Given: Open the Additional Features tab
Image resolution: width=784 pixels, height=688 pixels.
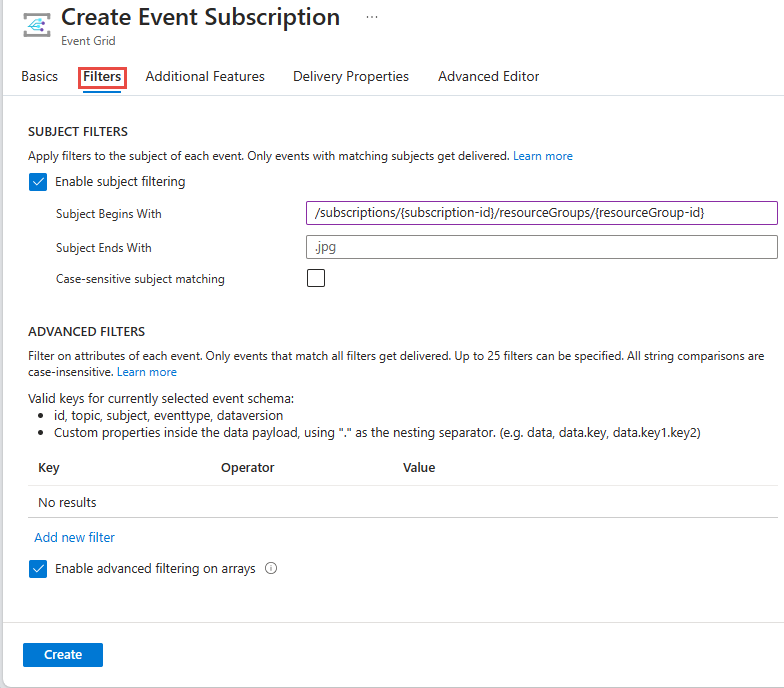Looking at the screenshot, I should [x=205, y=76].
